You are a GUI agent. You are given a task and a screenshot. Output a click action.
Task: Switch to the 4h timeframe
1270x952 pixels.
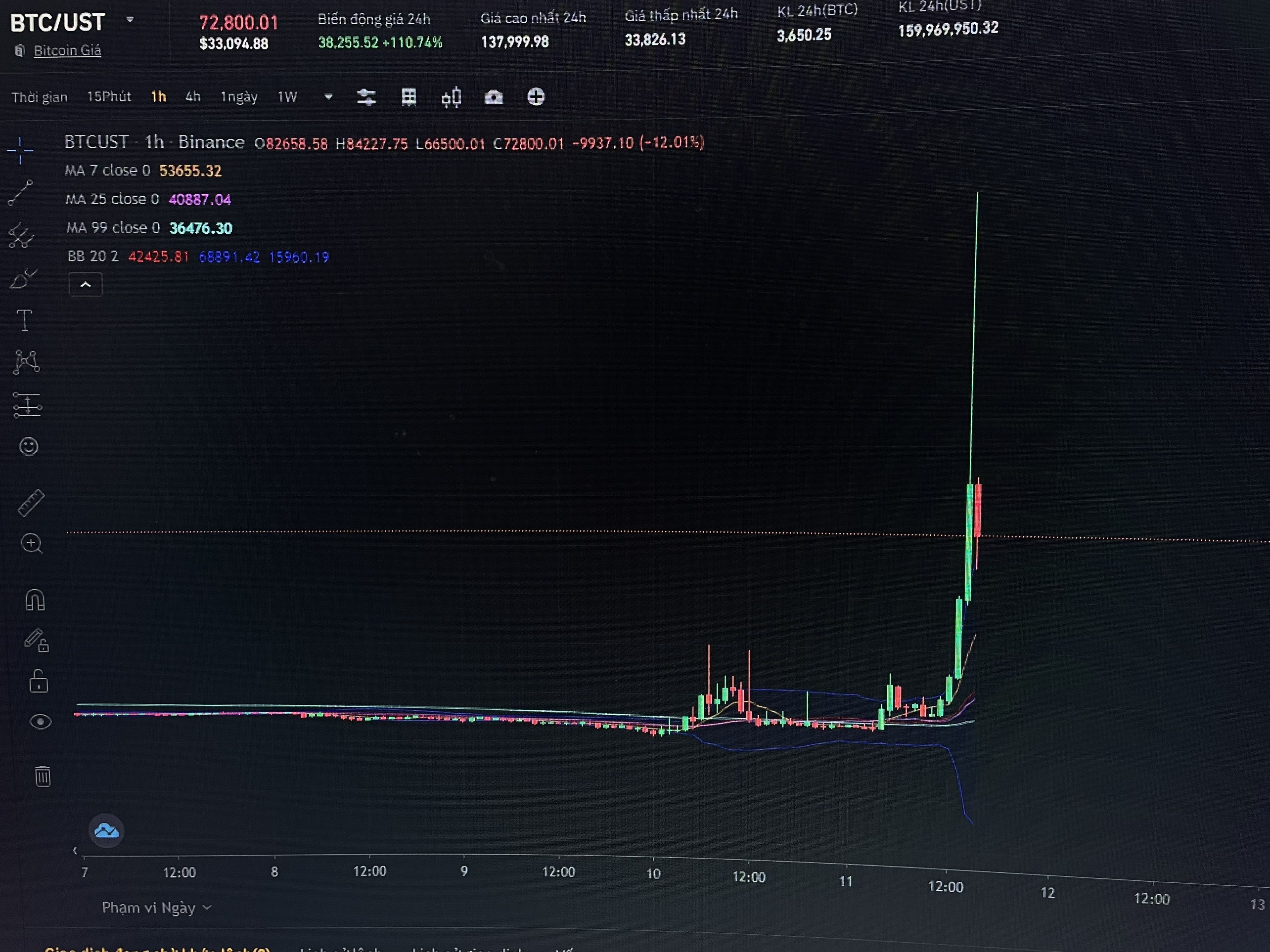click(192, 97)
